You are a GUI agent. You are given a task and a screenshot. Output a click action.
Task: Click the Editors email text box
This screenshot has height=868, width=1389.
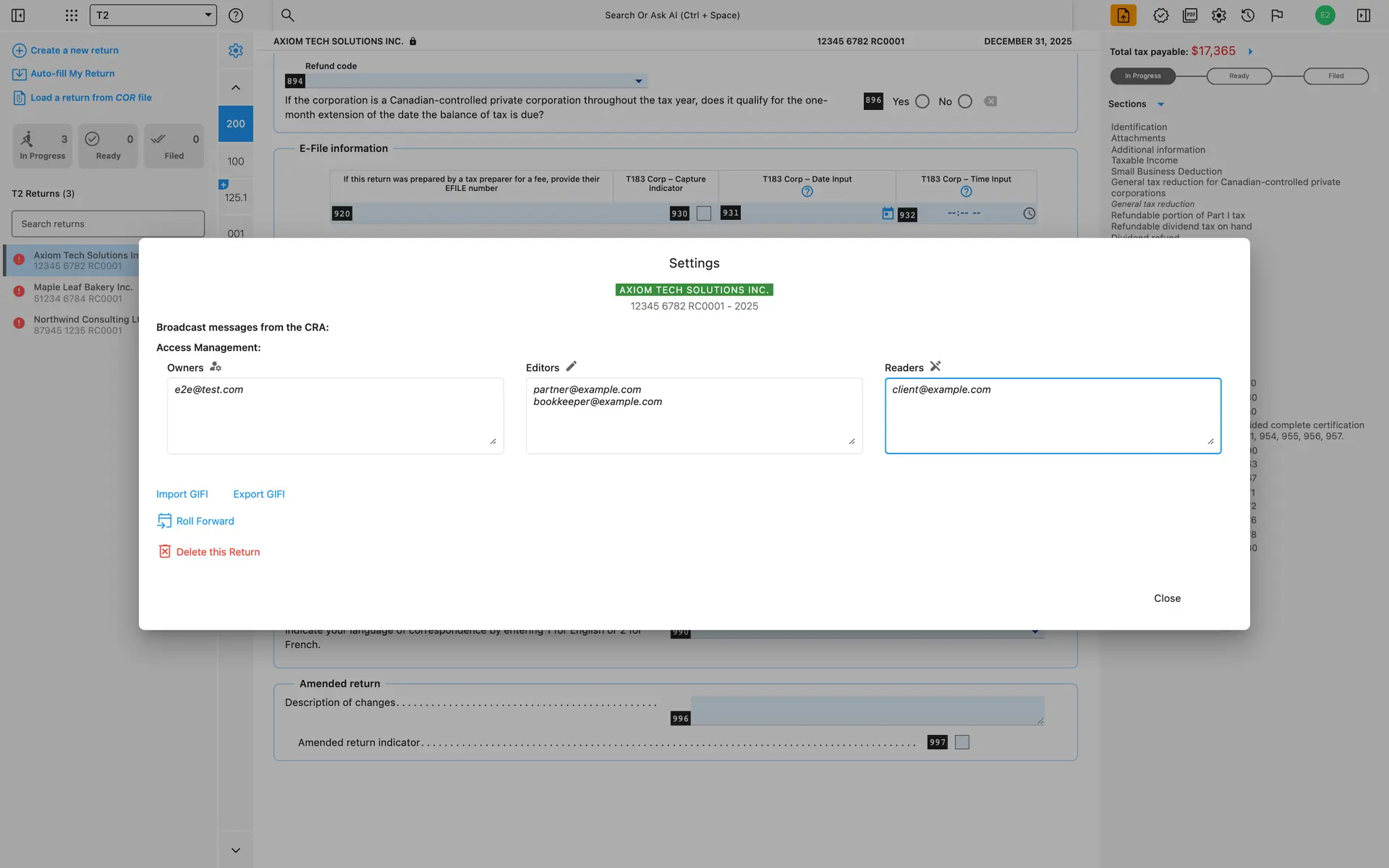(x=694, y=416)
